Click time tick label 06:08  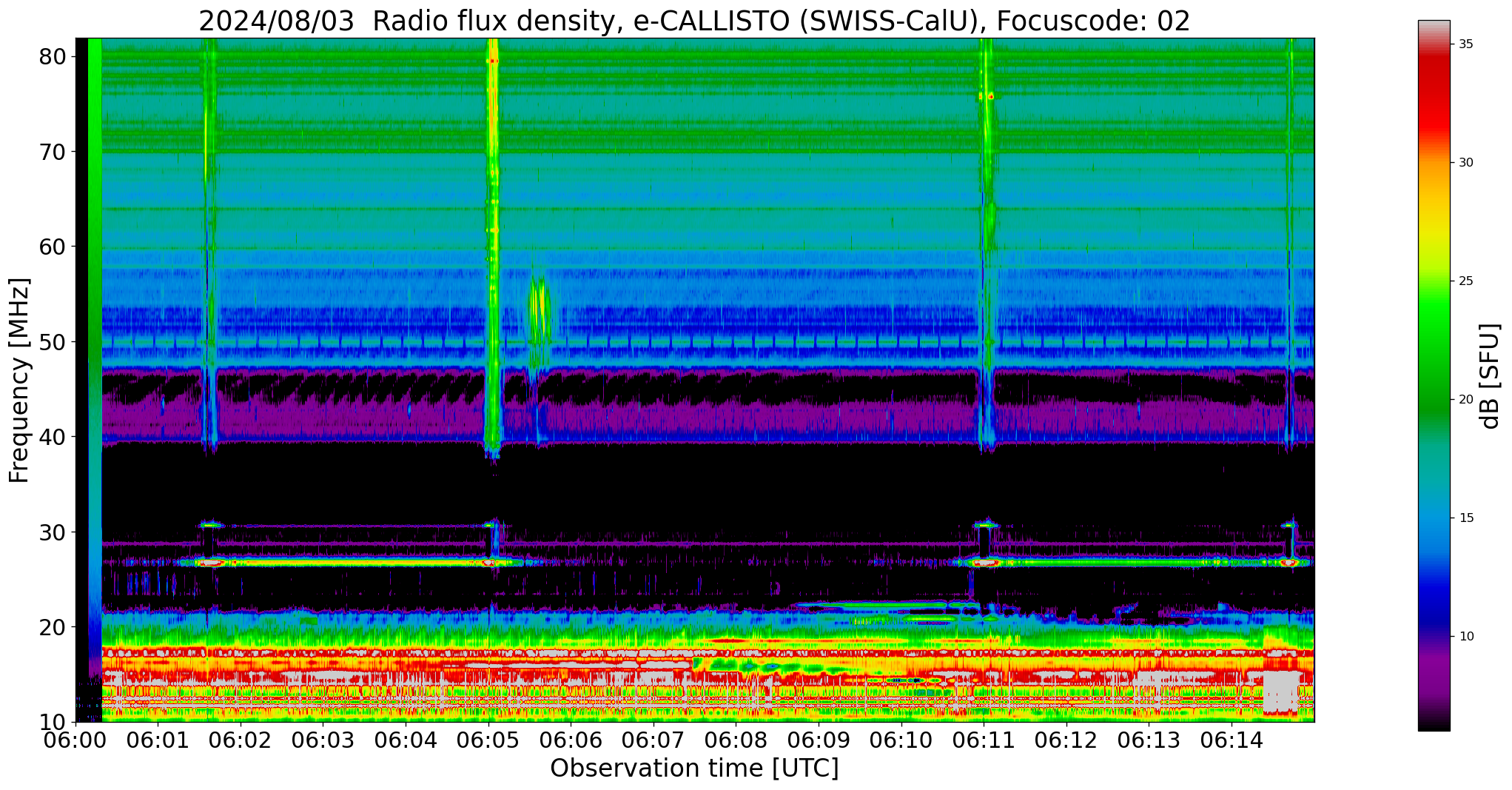736,740
